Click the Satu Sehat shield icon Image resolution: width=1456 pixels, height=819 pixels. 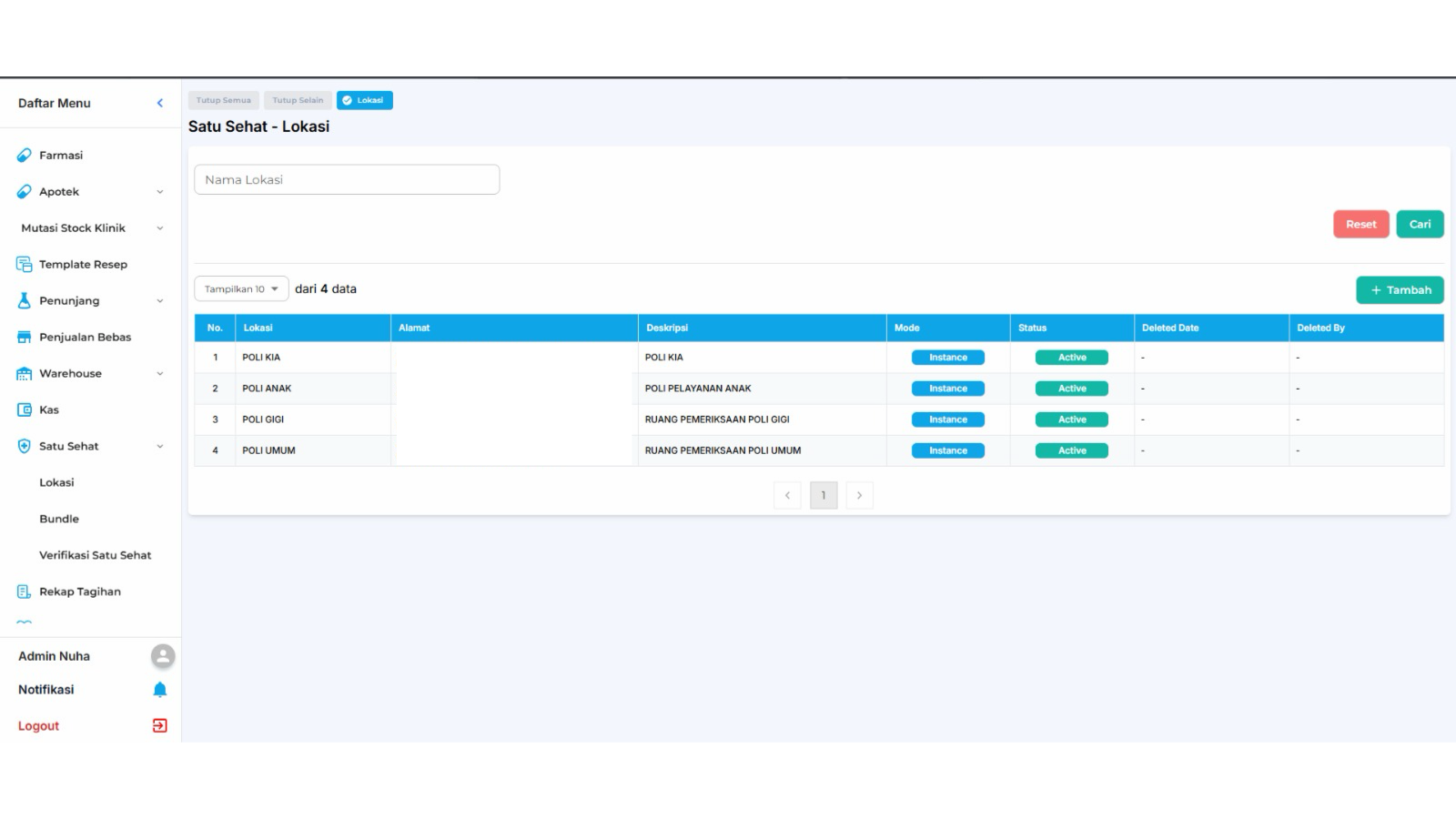(x=25, y=447)
